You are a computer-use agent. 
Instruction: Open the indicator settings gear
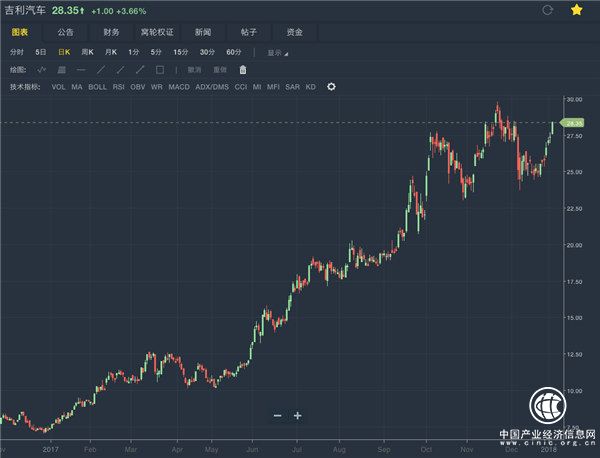click(331, 87)
